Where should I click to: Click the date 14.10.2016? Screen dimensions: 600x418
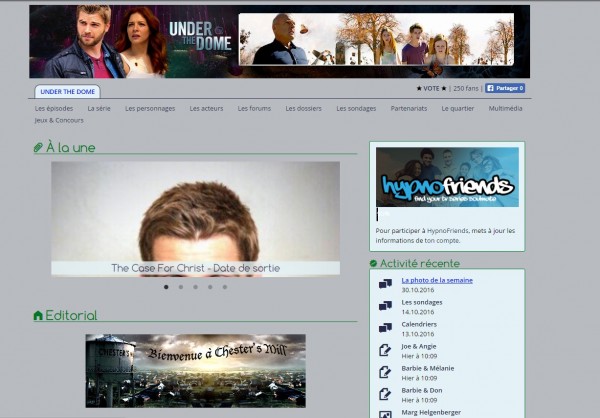(418, 312)
